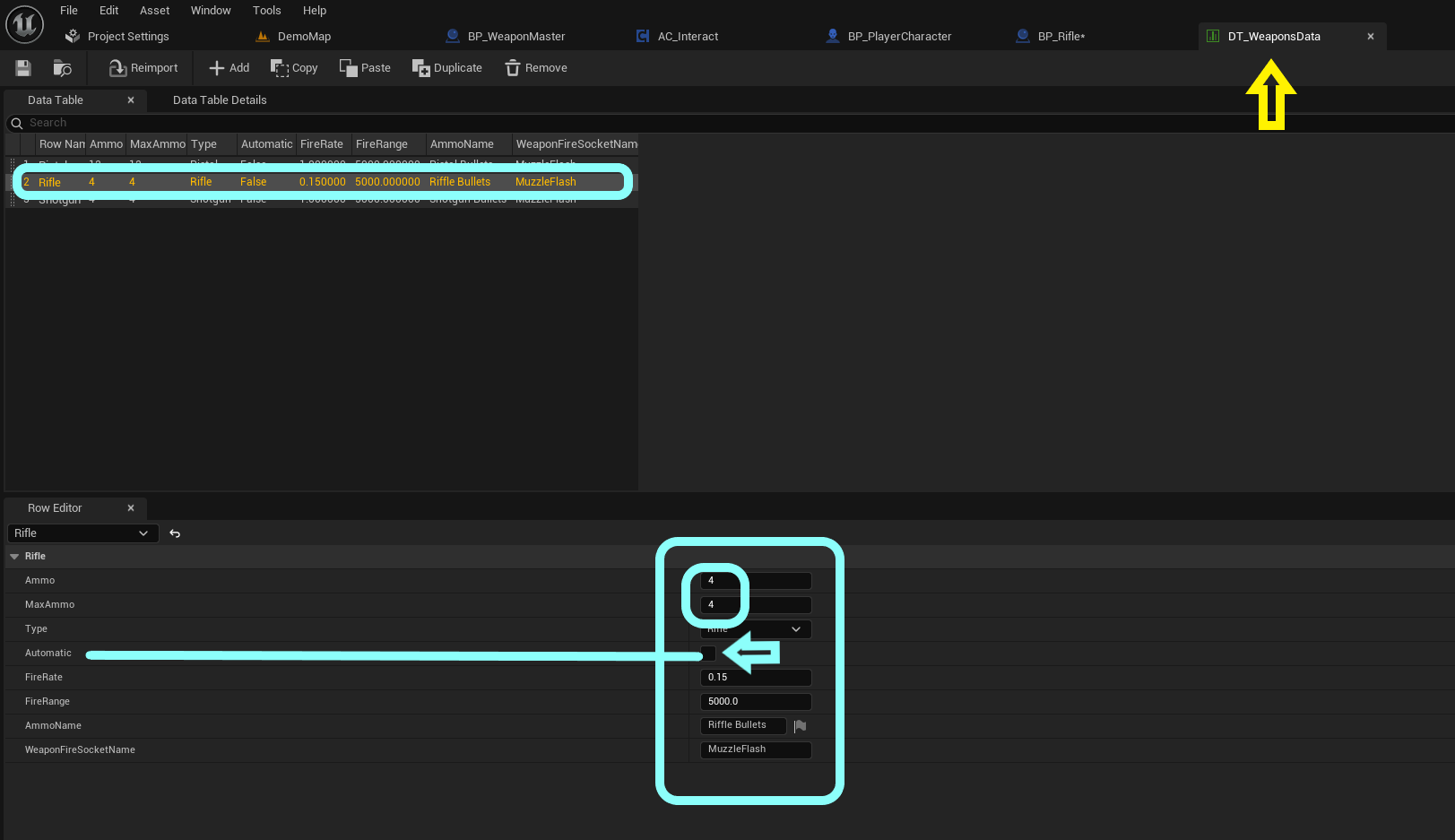Image resolution: width=1455 pixels, height=840 pixels.
Task: Select the Data Table panel tab
Action: point(56,100)
